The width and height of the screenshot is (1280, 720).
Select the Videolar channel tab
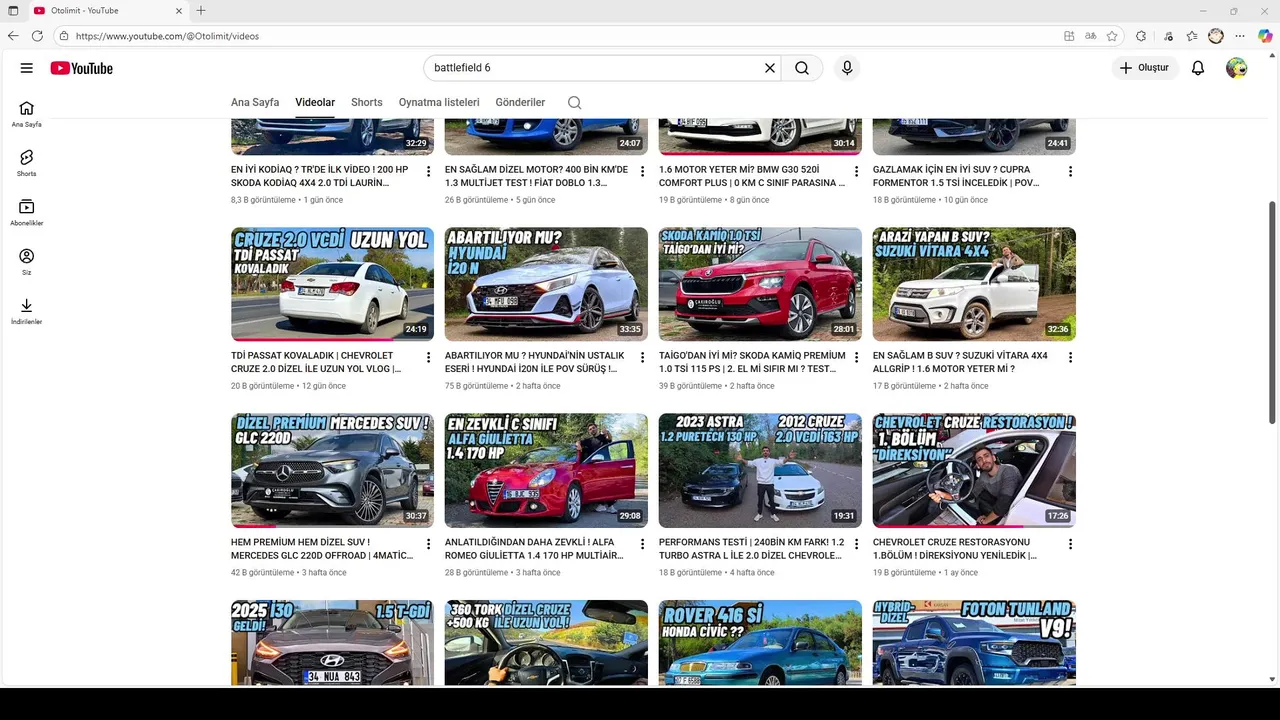315,102
